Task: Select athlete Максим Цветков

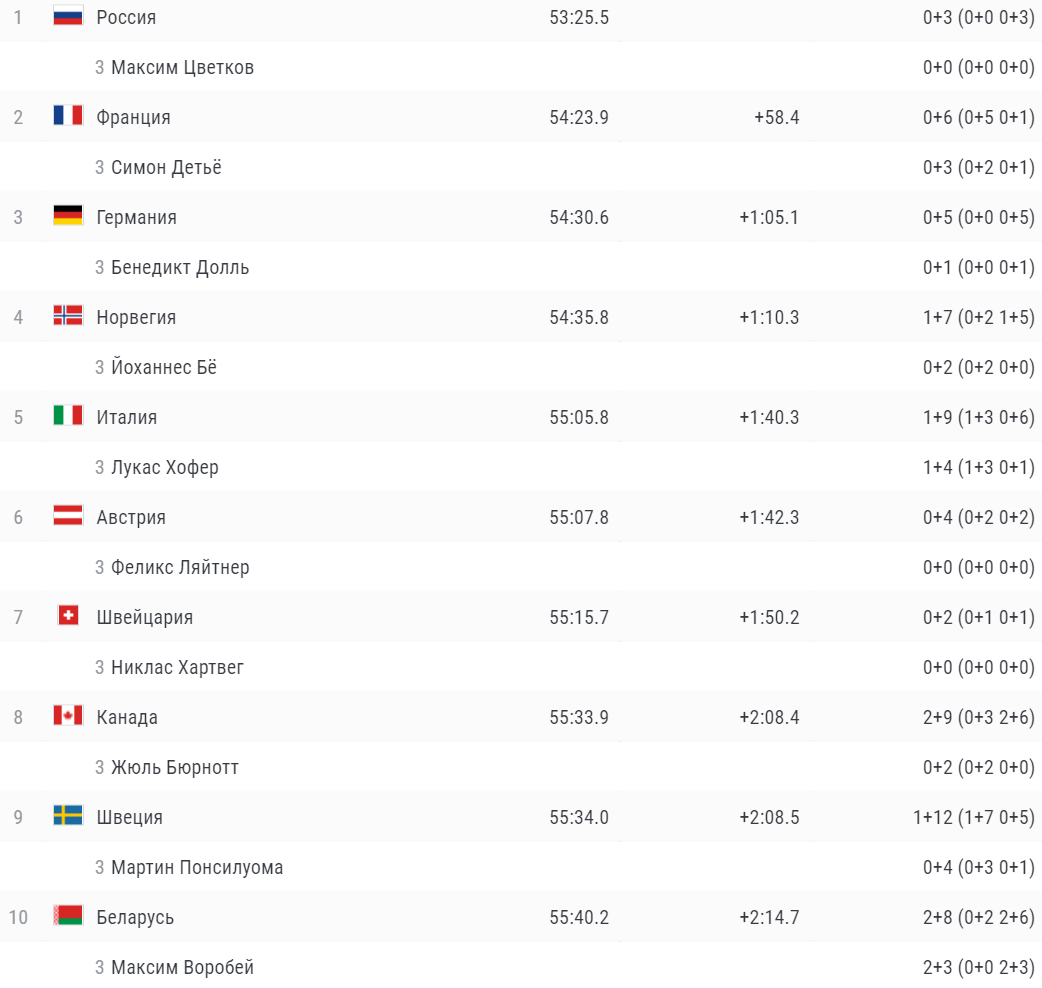Action: pyautogui.click(x=182, y=67)
